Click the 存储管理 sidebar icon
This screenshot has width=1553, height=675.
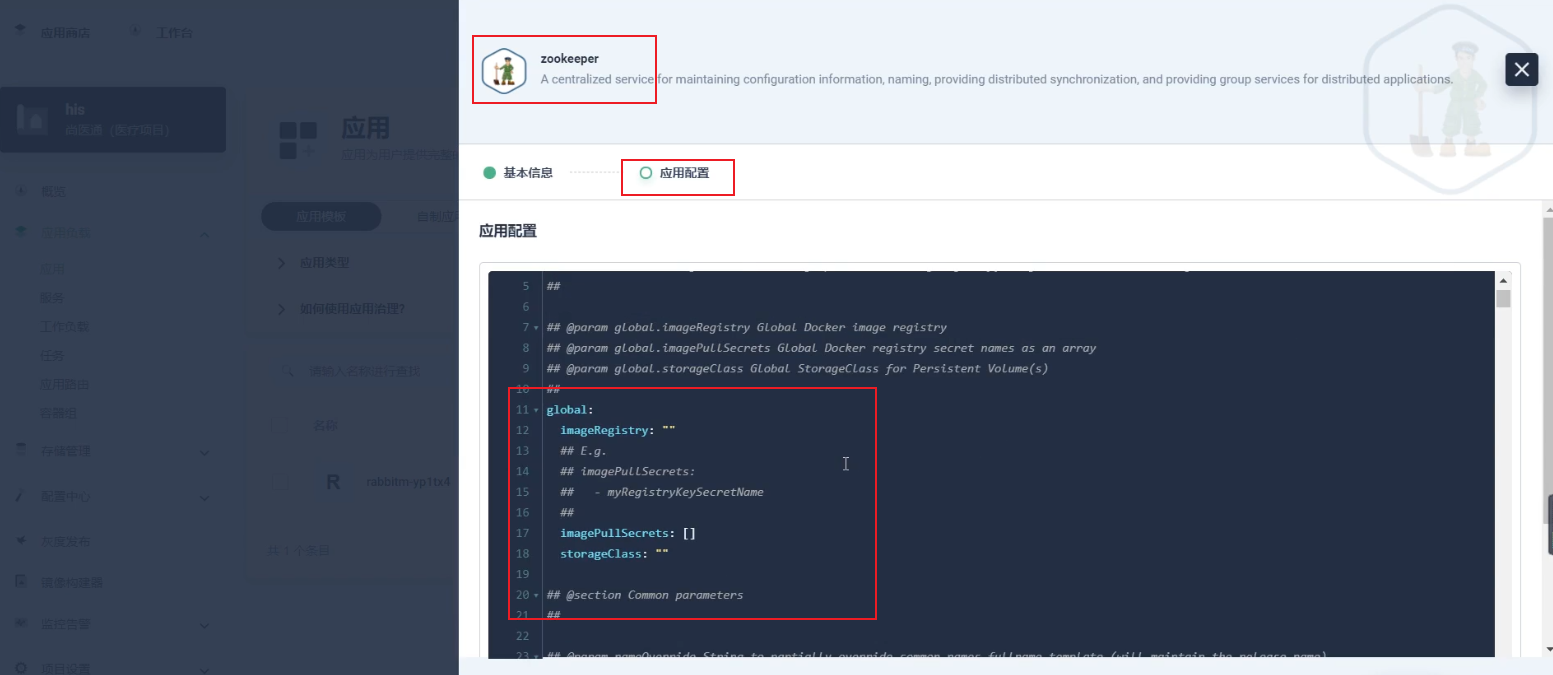tap(21, 451)
